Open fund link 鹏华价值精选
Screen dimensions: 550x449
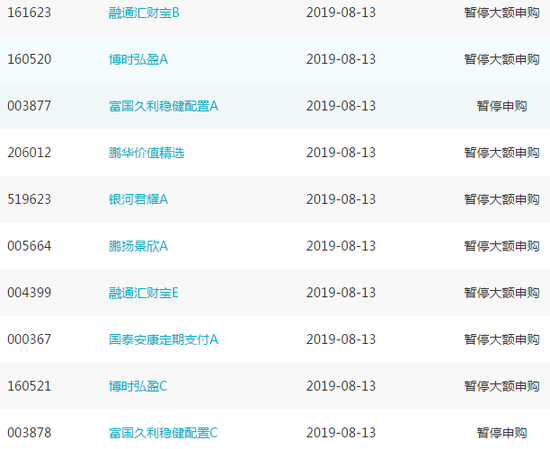(146, 153)
